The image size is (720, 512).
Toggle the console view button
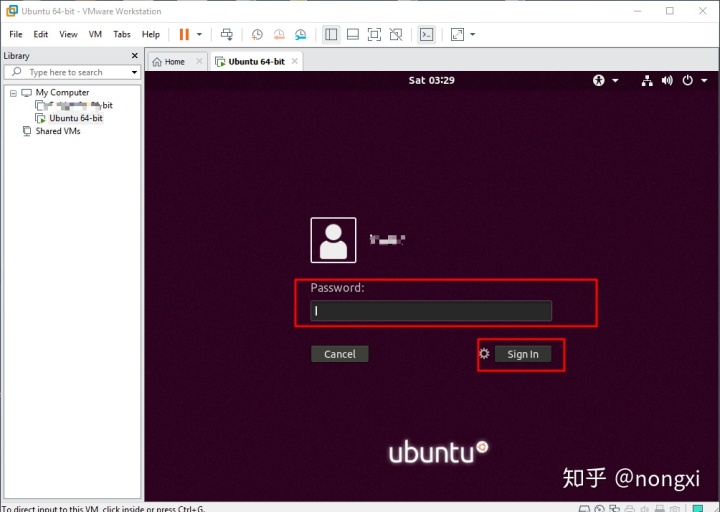[427, 34]
